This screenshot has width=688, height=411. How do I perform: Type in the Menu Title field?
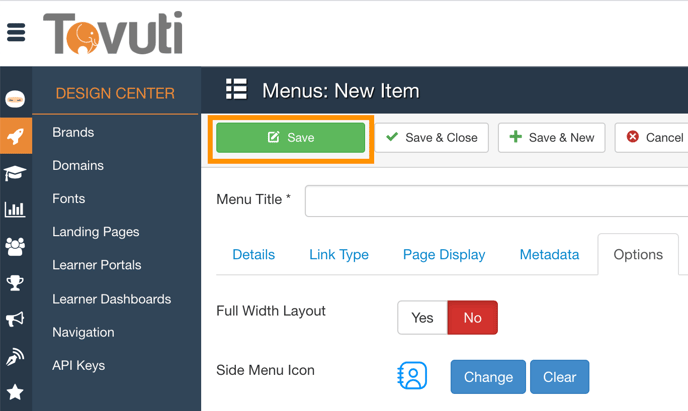[x=496, y=200]
